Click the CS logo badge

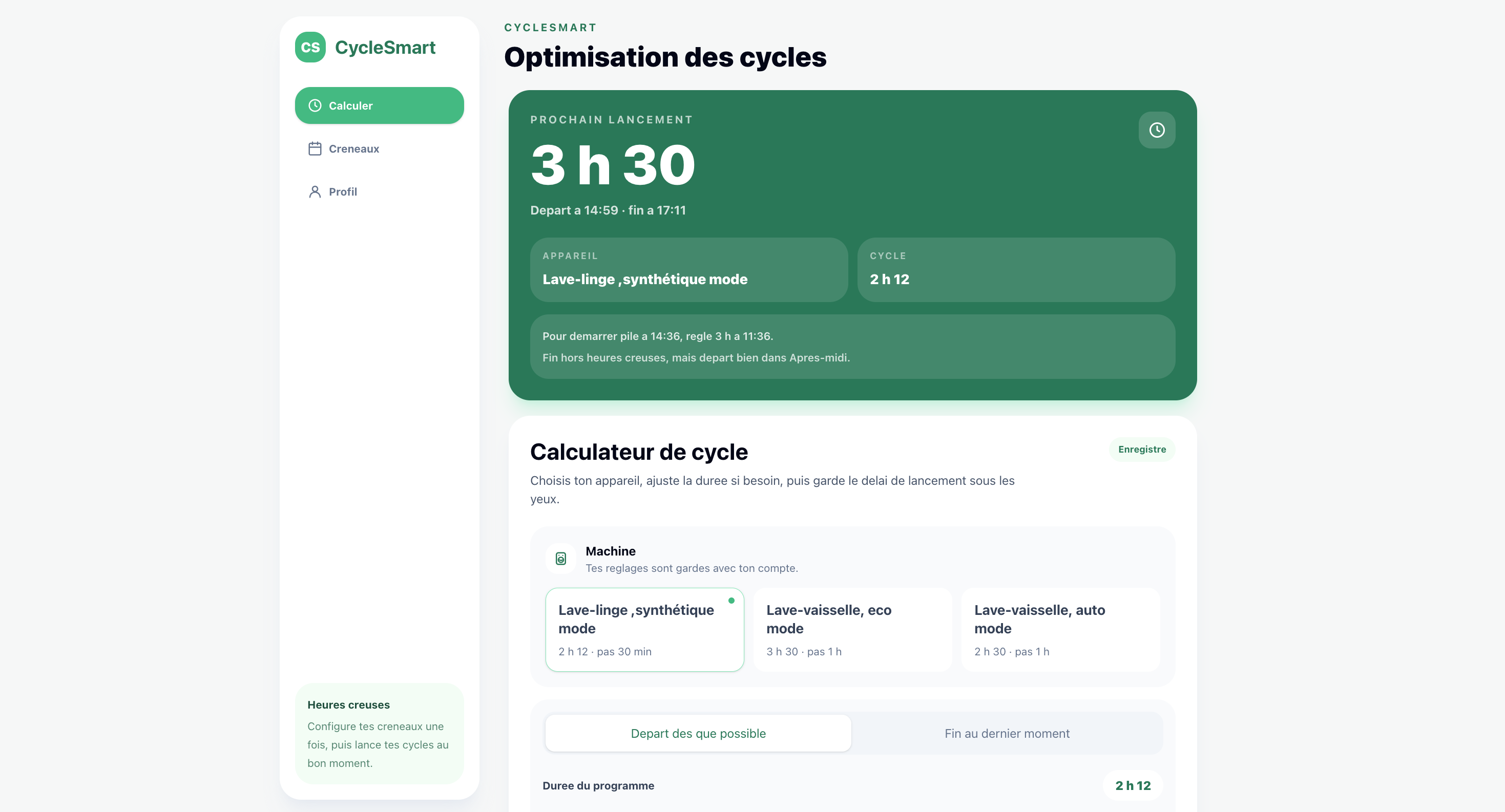tap(310, 47)
